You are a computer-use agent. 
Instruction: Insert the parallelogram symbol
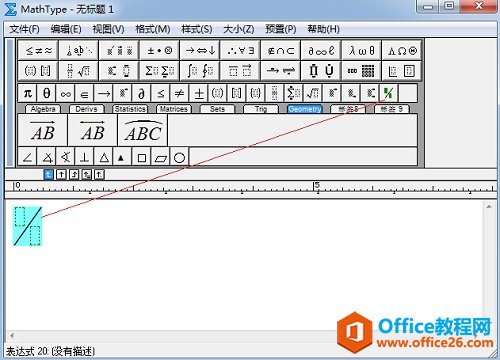(x=161, y=157)
